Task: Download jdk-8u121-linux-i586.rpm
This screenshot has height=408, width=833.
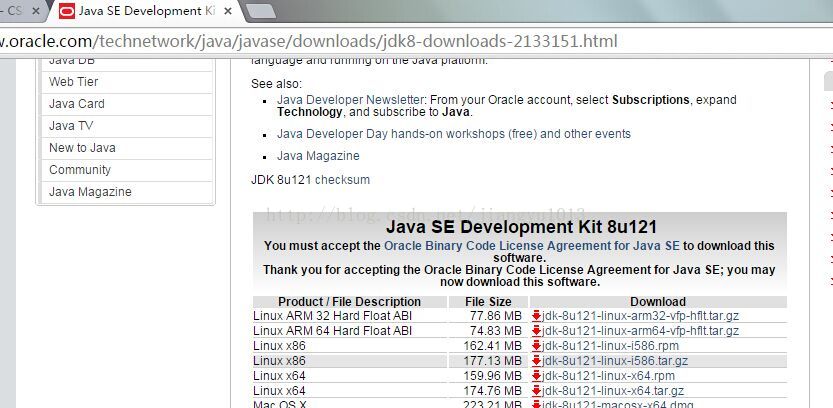Action: (610, 346)
